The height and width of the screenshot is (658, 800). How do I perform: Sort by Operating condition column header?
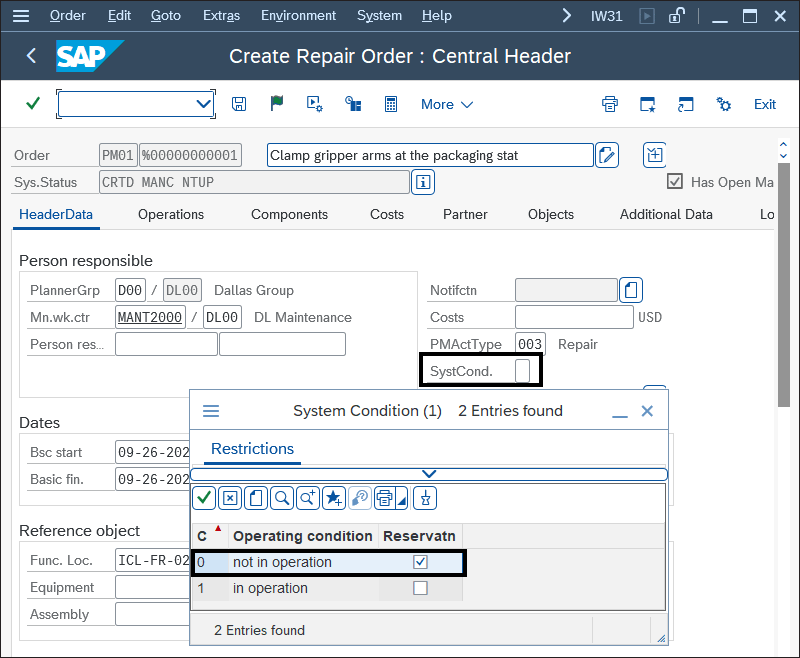pos(303,536)
